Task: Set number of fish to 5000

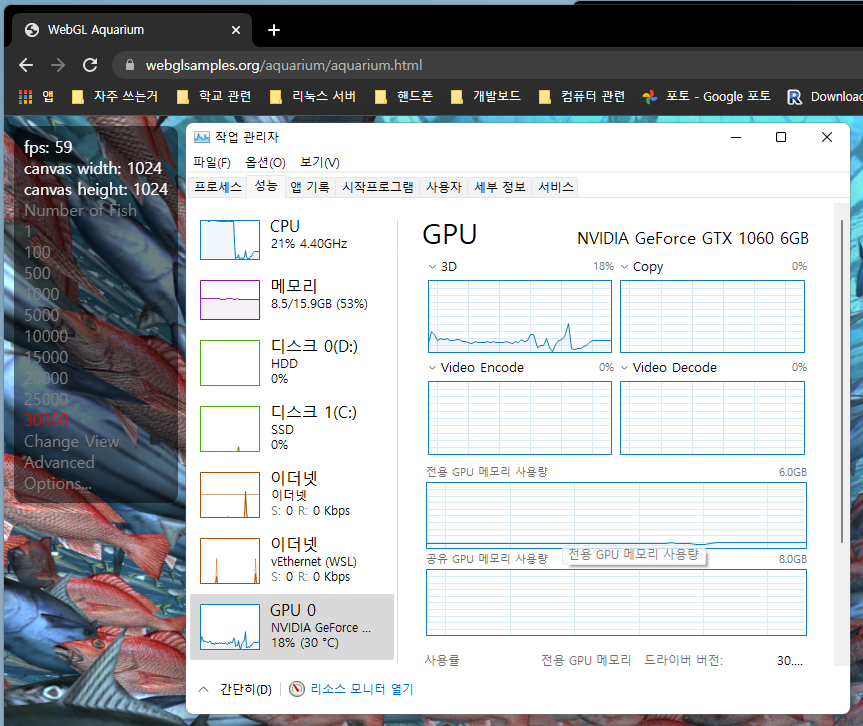Action: tap(42, 315)
